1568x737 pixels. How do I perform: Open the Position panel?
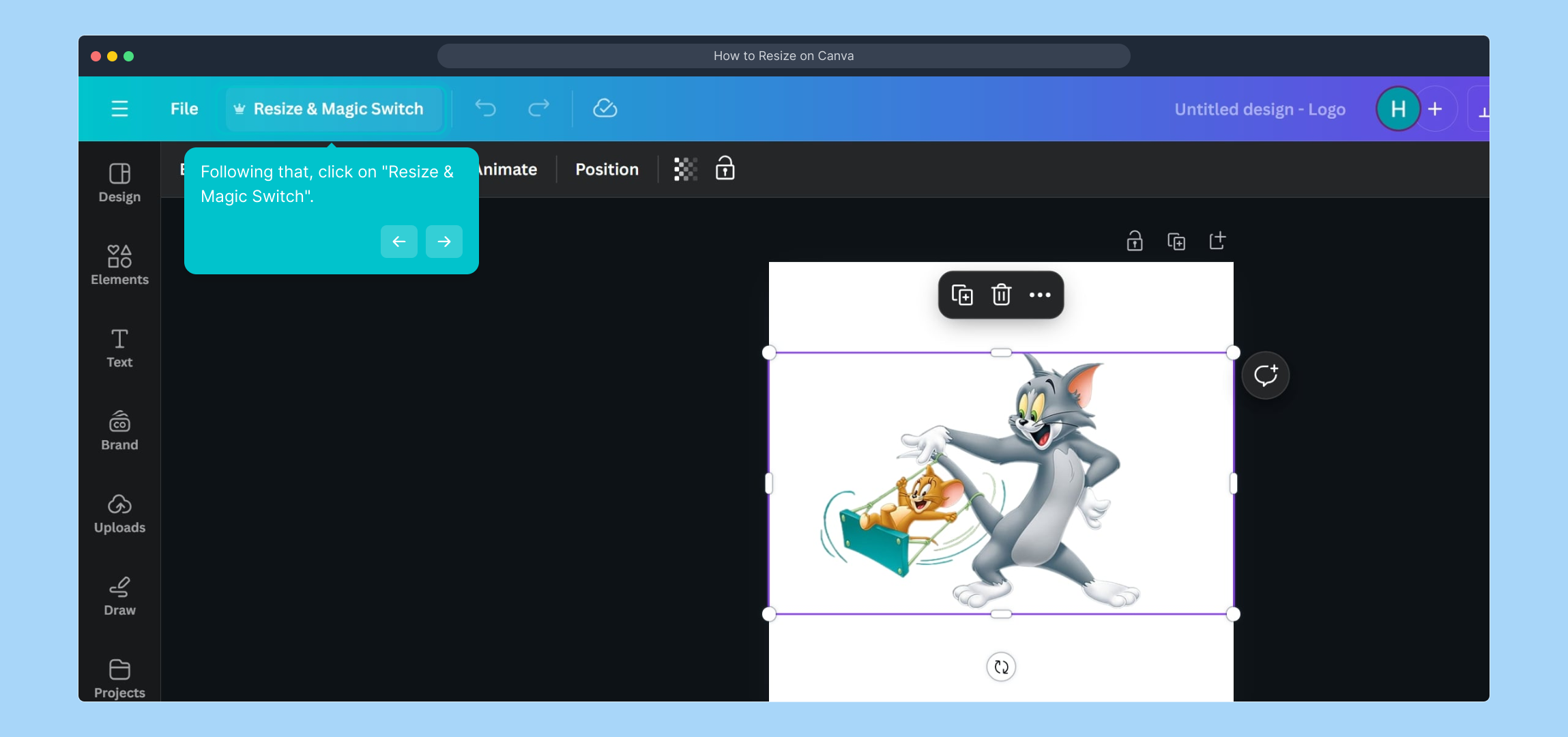pos(607,169)
